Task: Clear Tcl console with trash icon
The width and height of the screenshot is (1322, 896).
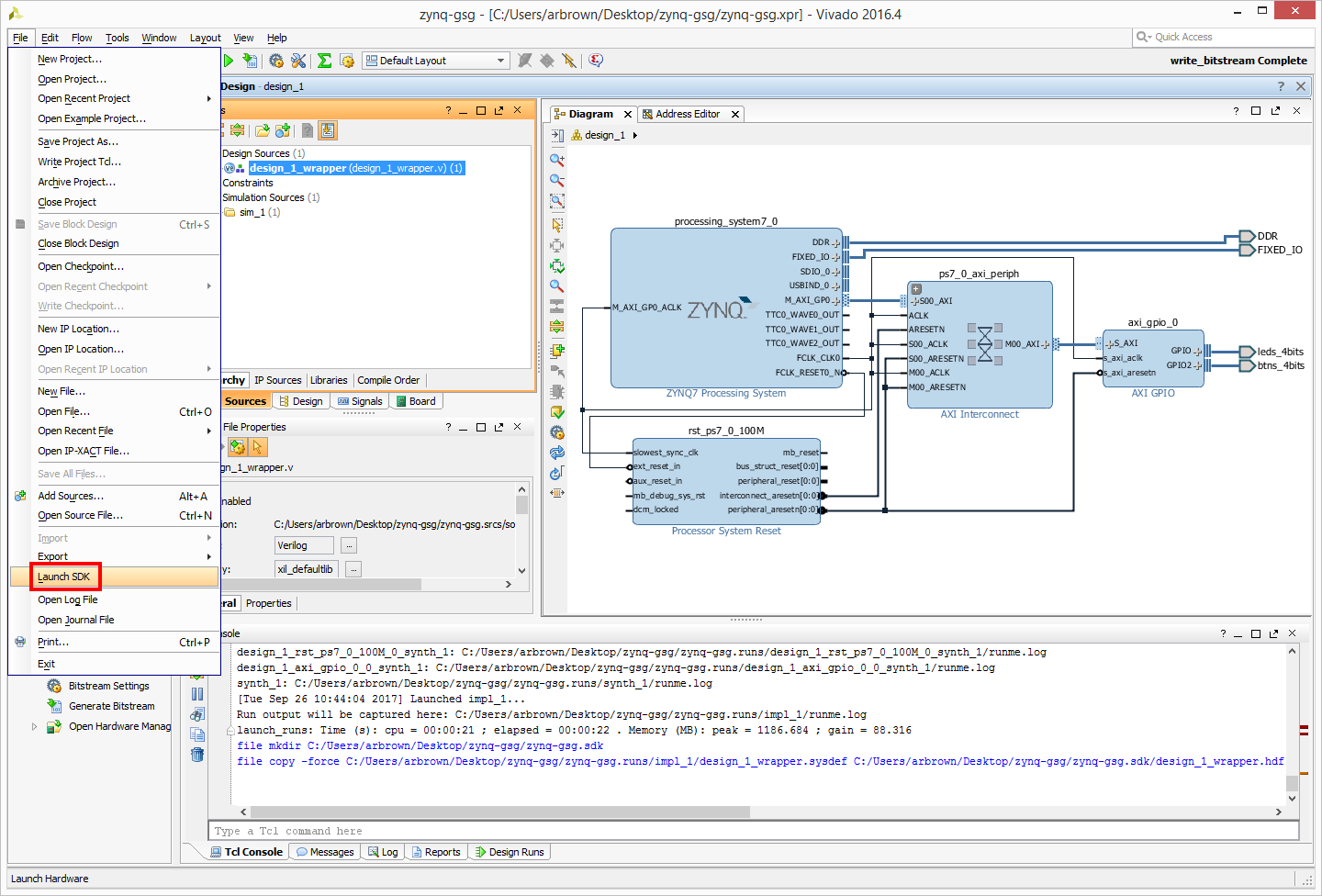Action: [x=197, y=755]
